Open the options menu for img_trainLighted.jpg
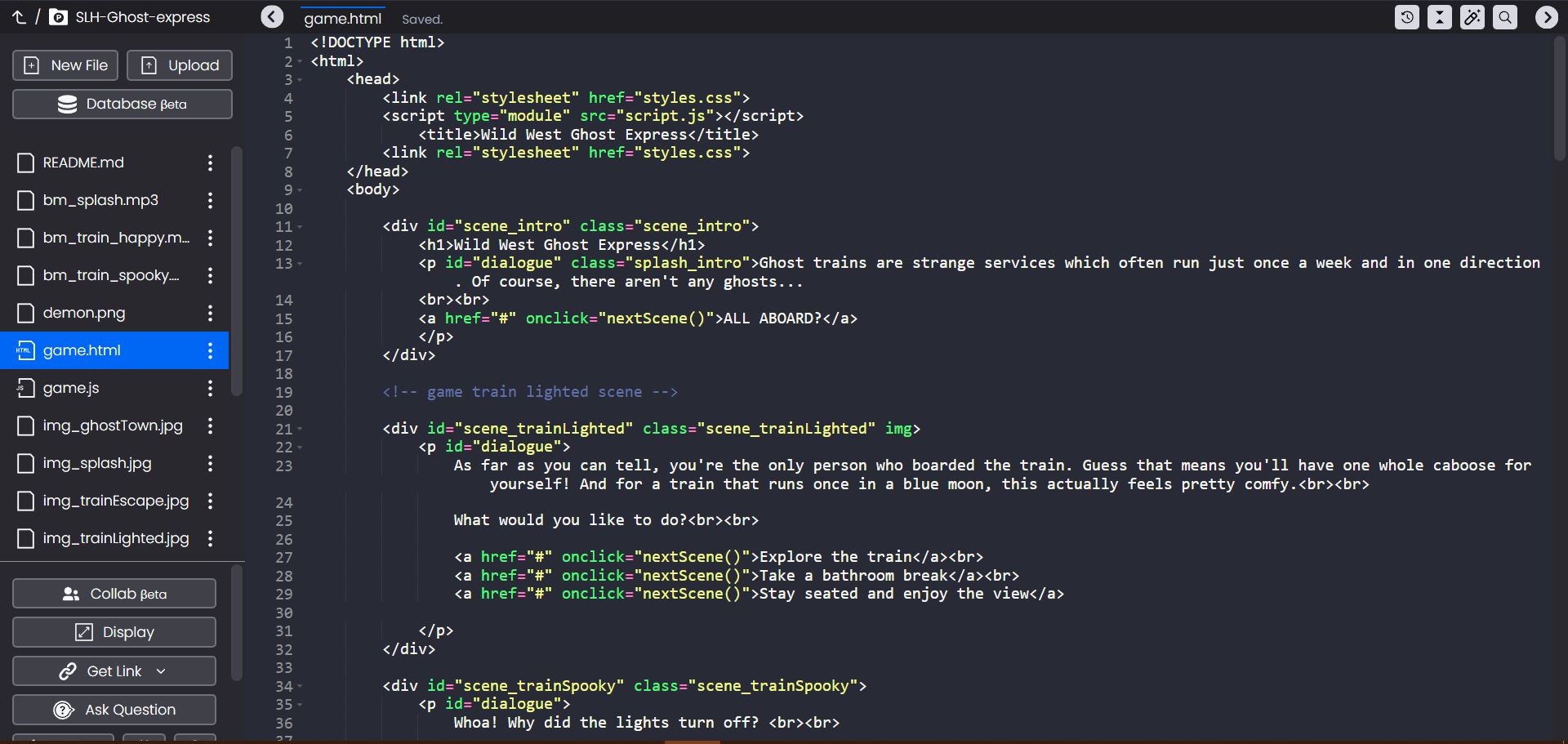 tap(210, 538)
